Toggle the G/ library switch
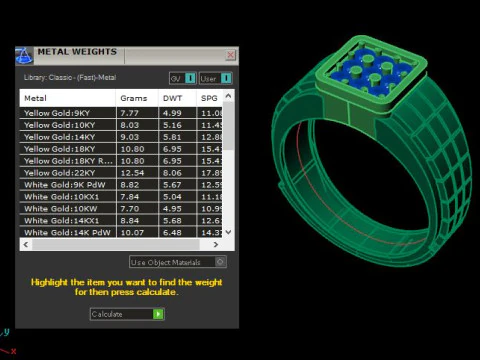Viewport: 480px width, 360px height. (x=183, y=78)
